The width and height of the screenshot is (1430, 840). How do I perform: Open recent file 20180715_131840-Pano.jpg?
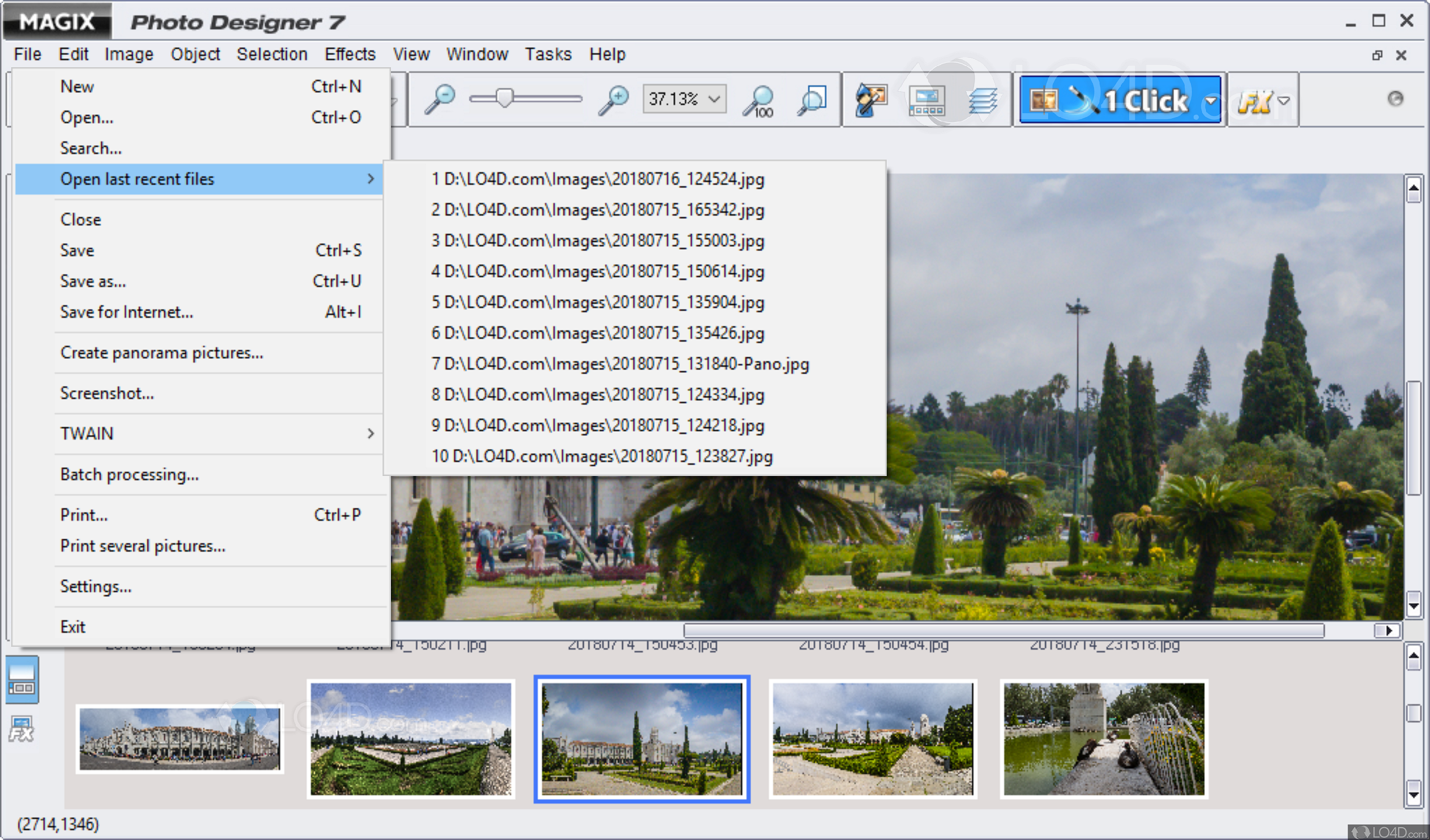620,363
